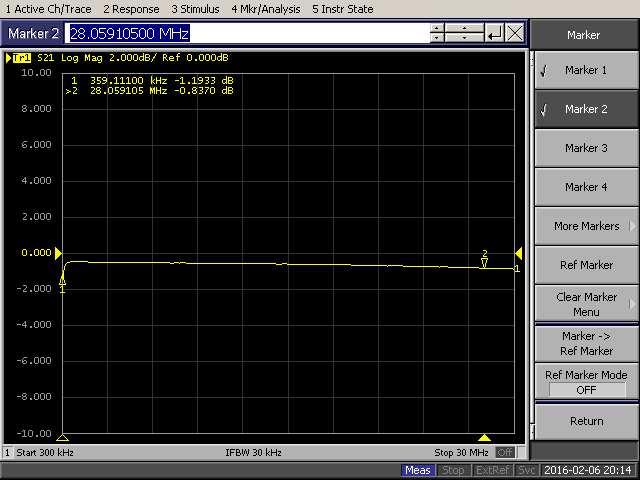Click the IFBW 30 kHz readout

(253, 453)
